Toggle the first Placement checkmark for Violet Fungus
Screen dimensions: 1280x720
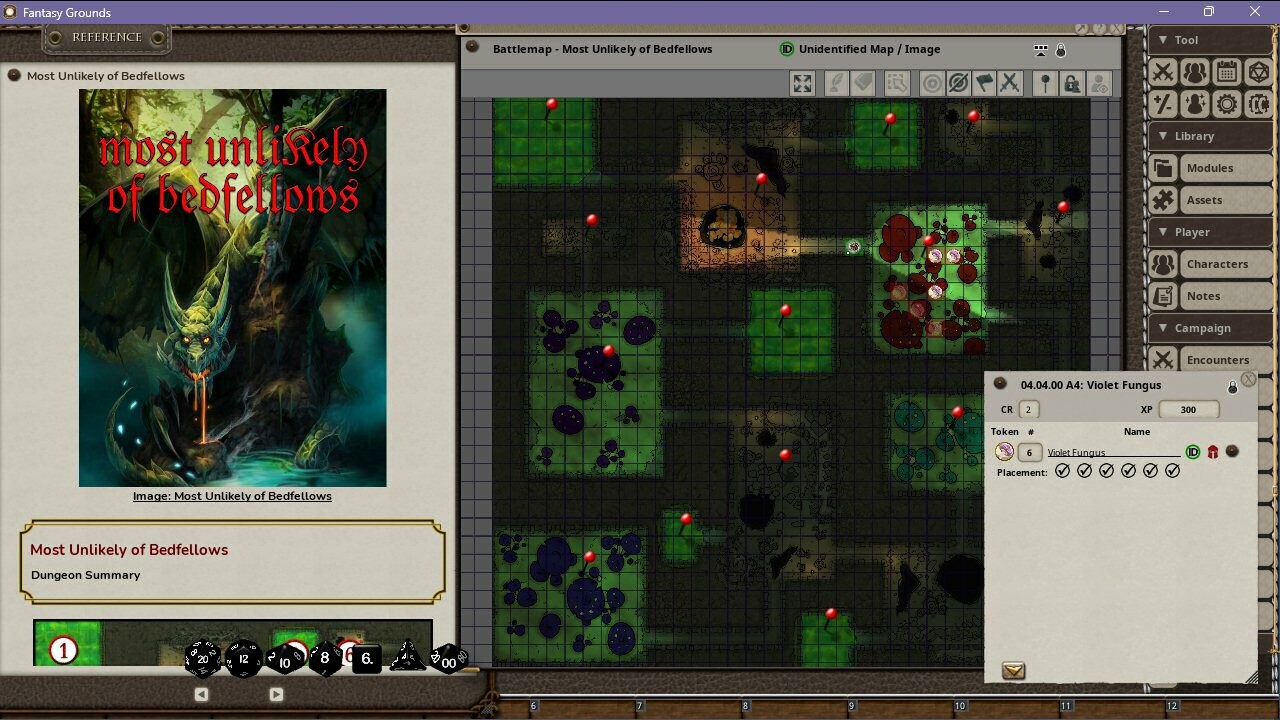[x=1062, y=470]
